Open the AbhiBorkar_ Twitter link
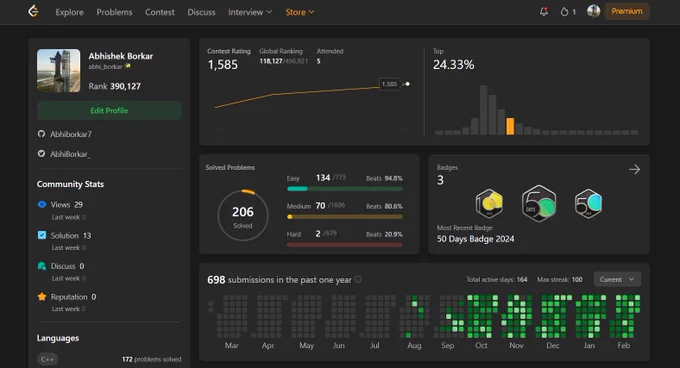The image size is (680, 368). click(70, 154)
